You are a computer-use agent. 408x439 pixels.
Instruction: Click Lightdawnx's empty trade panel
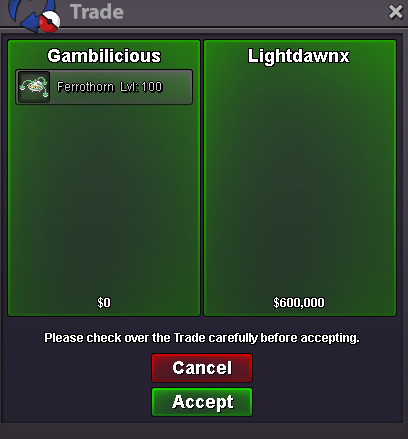(300, 180)
